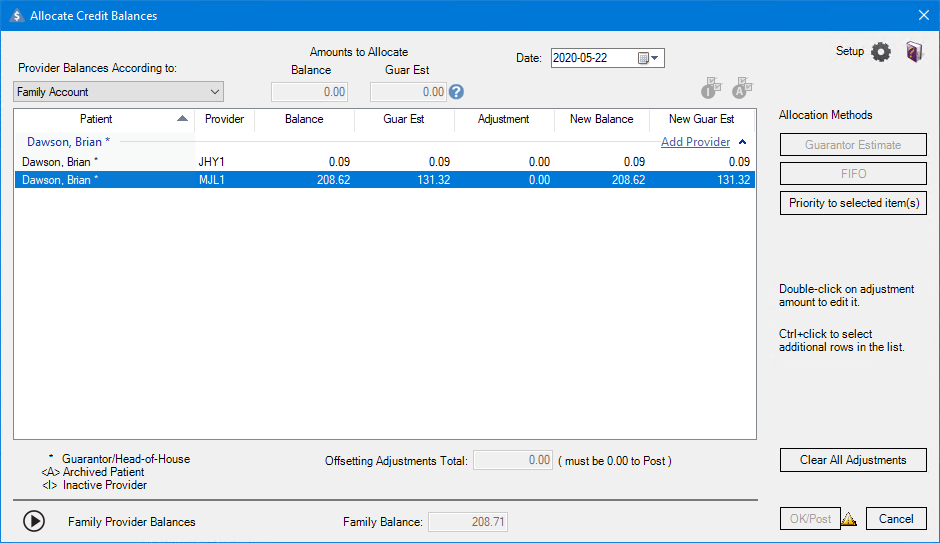
Task: Click the Add Provider link
Action: [x=695, y=142]
